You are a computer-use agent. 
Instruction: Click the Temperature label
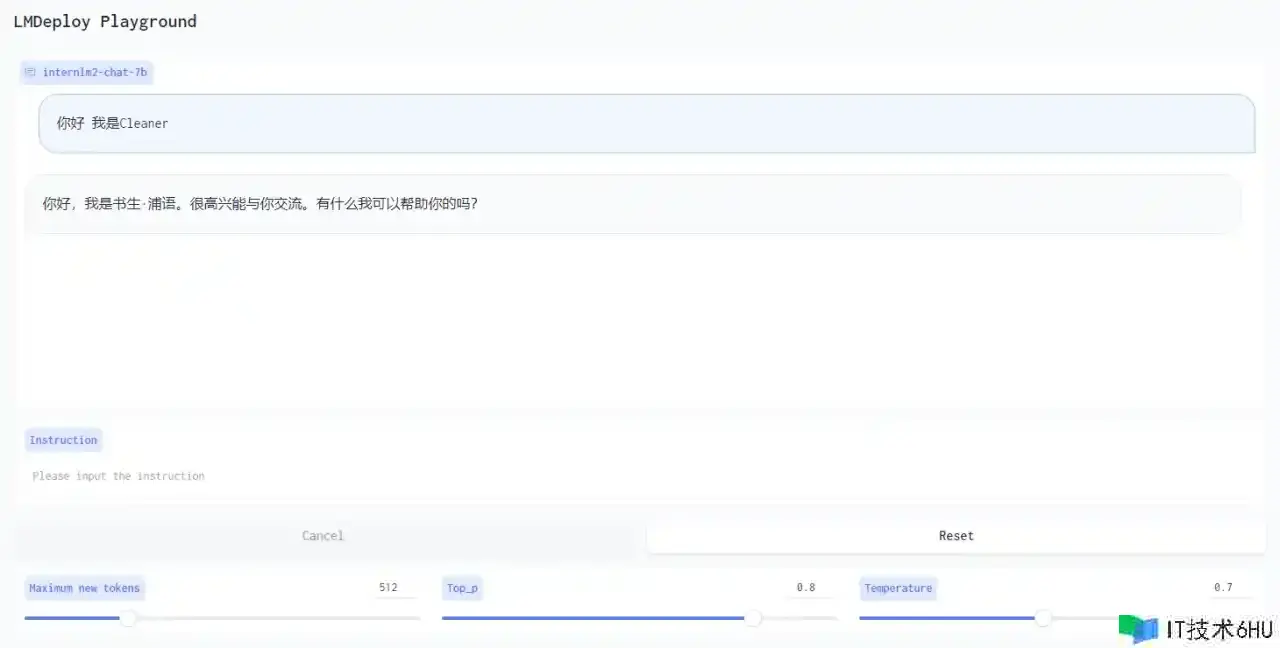(x=897, y=588)
